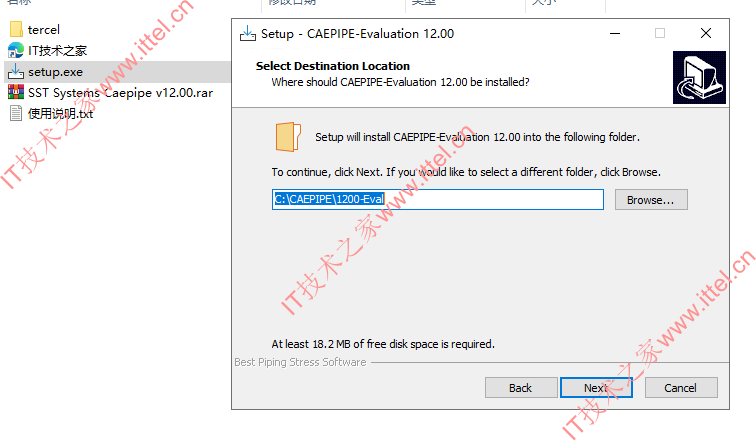The height and width of the screenshot is (441, 756).
Task: Select the setup.exe installer icon
Action: pos(16,72)
